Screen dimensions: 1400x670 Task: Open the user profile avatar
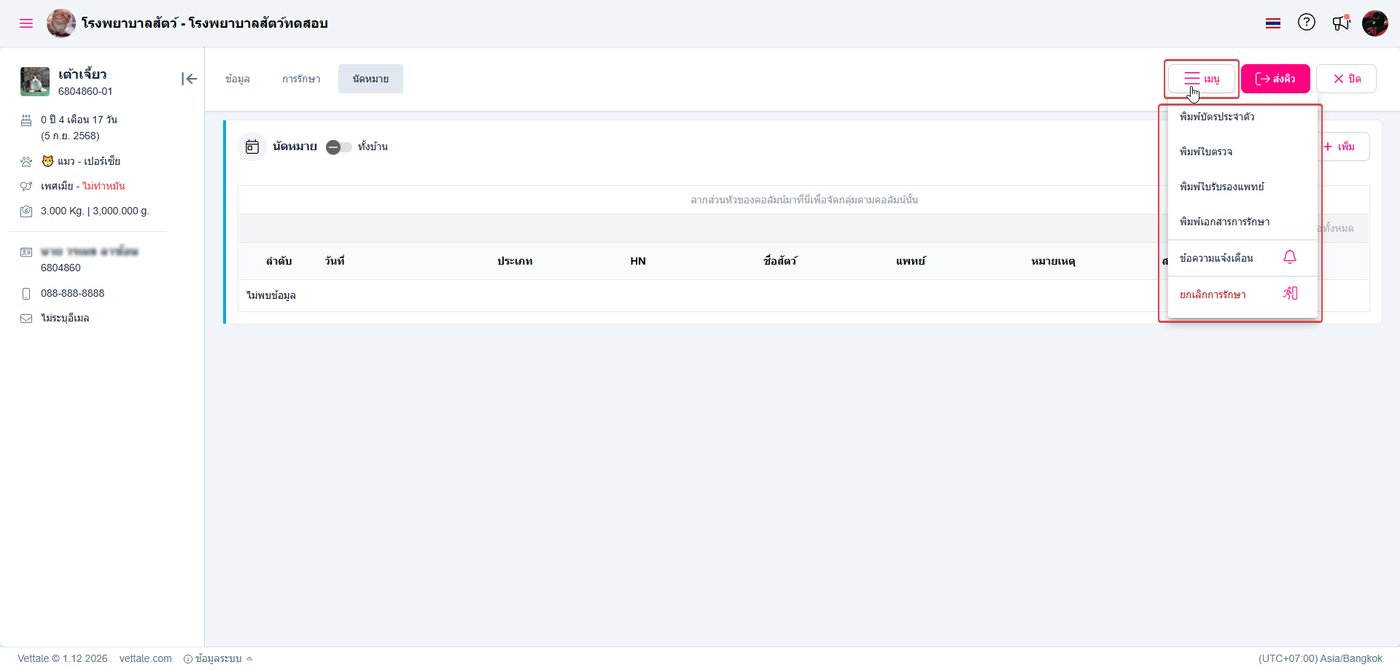pyautogui.click(x=1375, y=23)
